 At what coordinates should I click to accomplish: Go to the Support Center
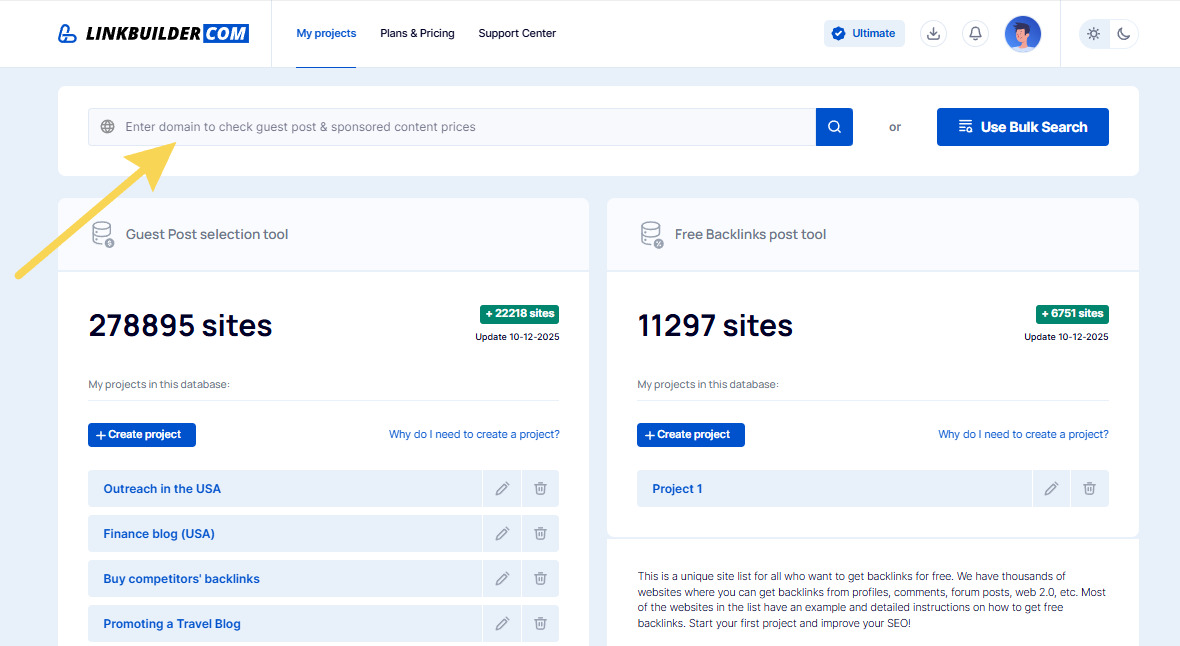517,33
